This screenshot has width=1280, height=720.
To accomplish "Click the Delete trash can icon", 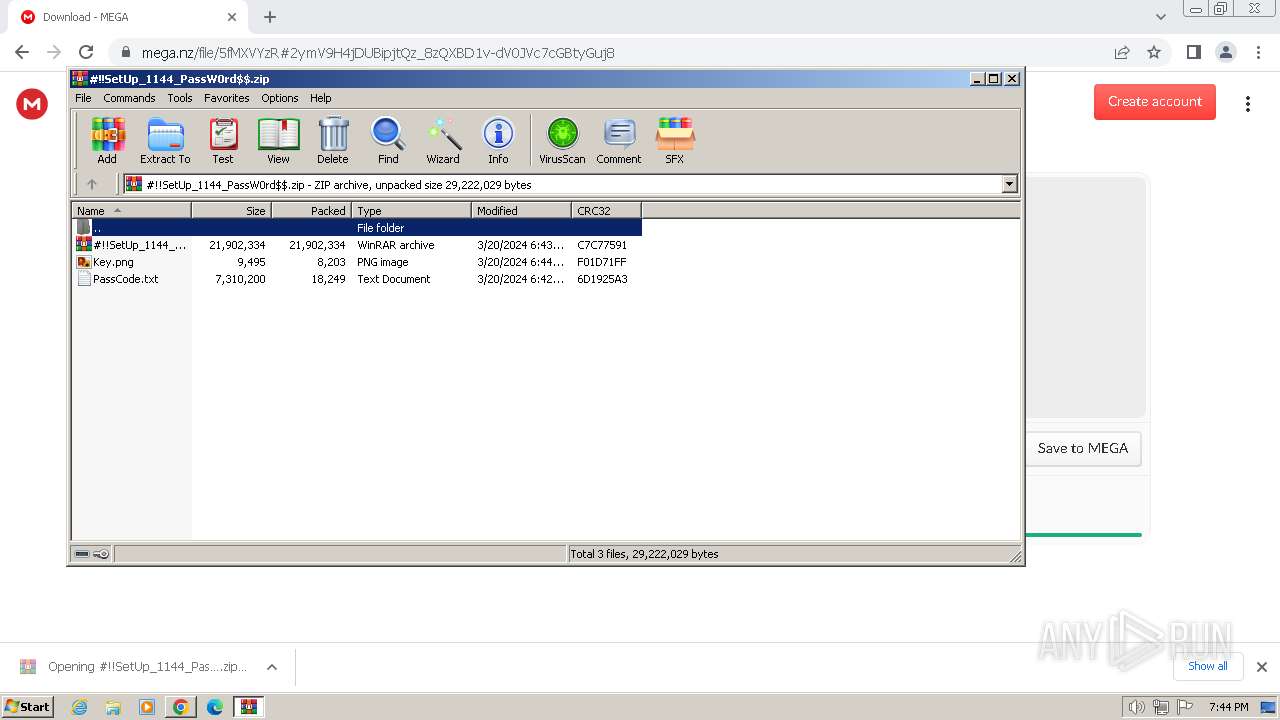I will [x=333, y=140].
